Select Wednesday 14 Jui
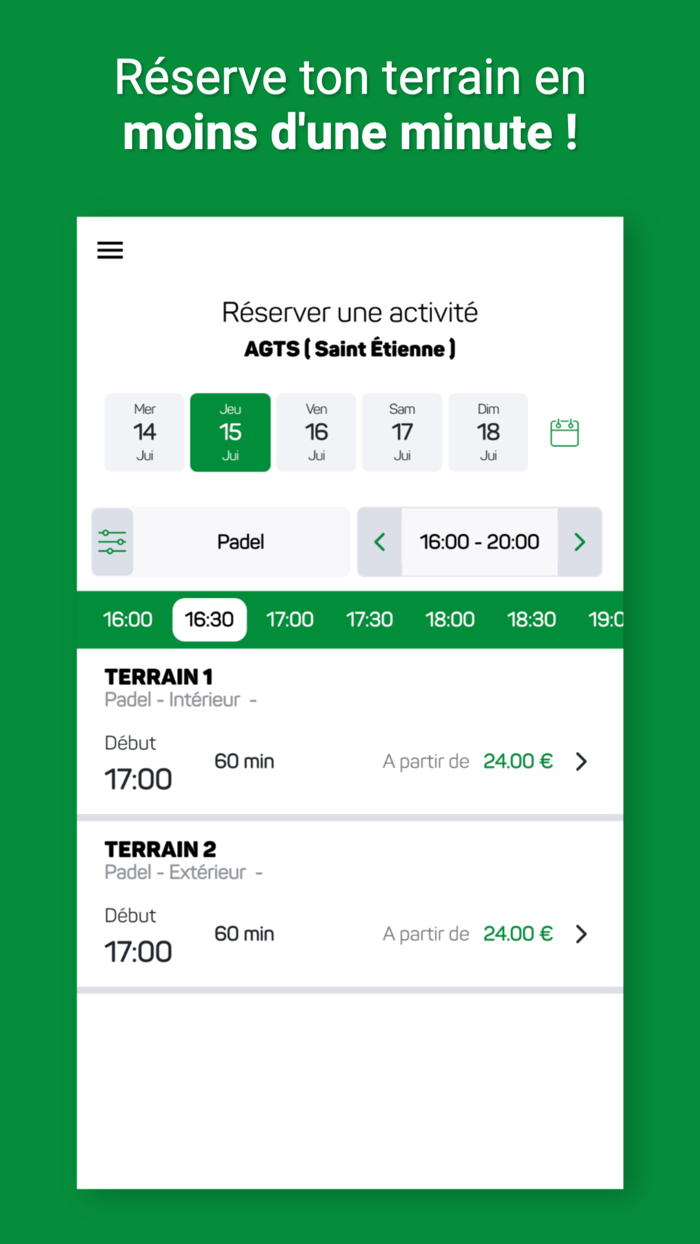The width and height of the screenshot is (700, 1244). coord(144,432)
